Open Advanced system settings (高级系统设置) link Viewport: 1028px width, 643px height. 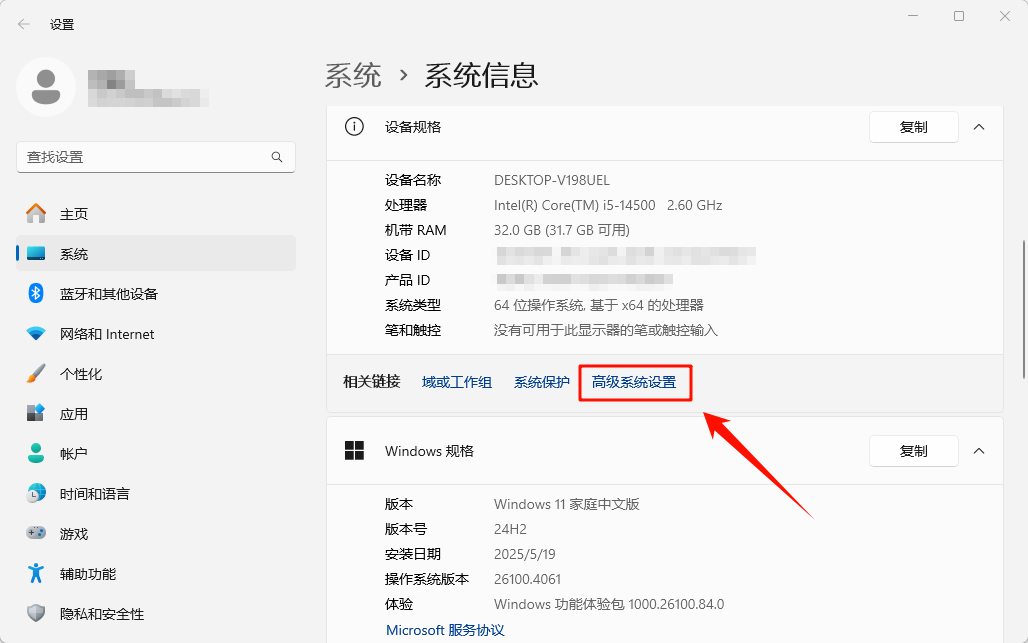point(634,382)
